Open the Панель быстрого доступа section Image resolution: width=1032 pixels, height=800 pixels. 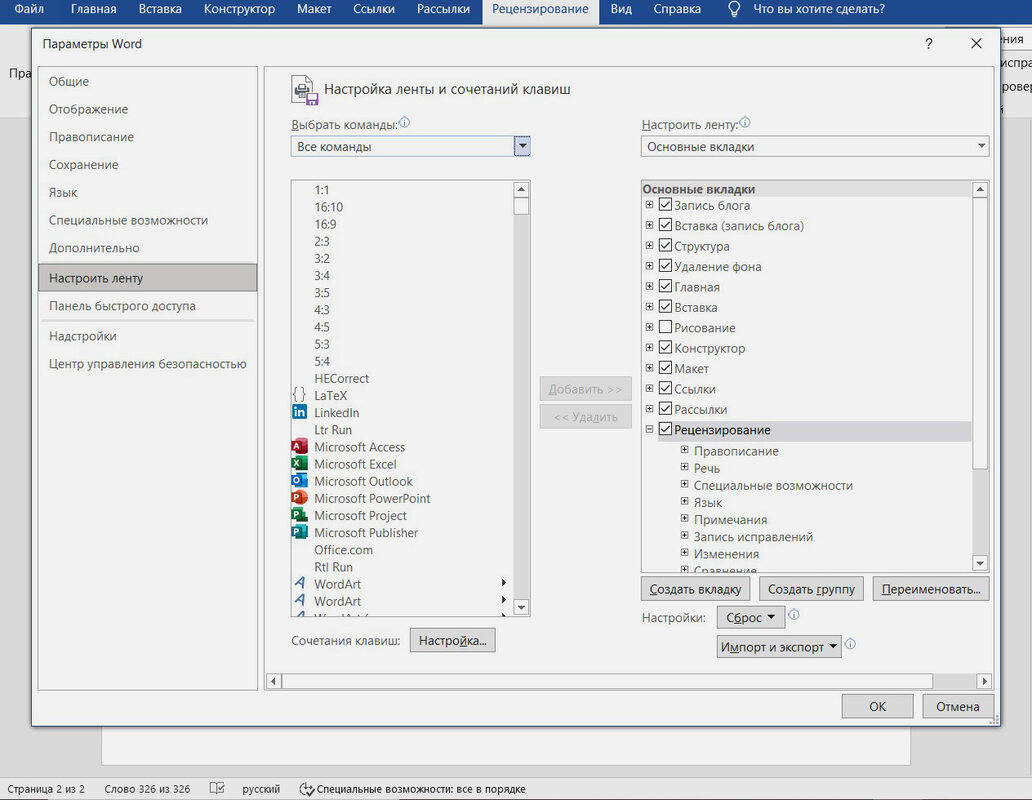[x=122, y=306]
